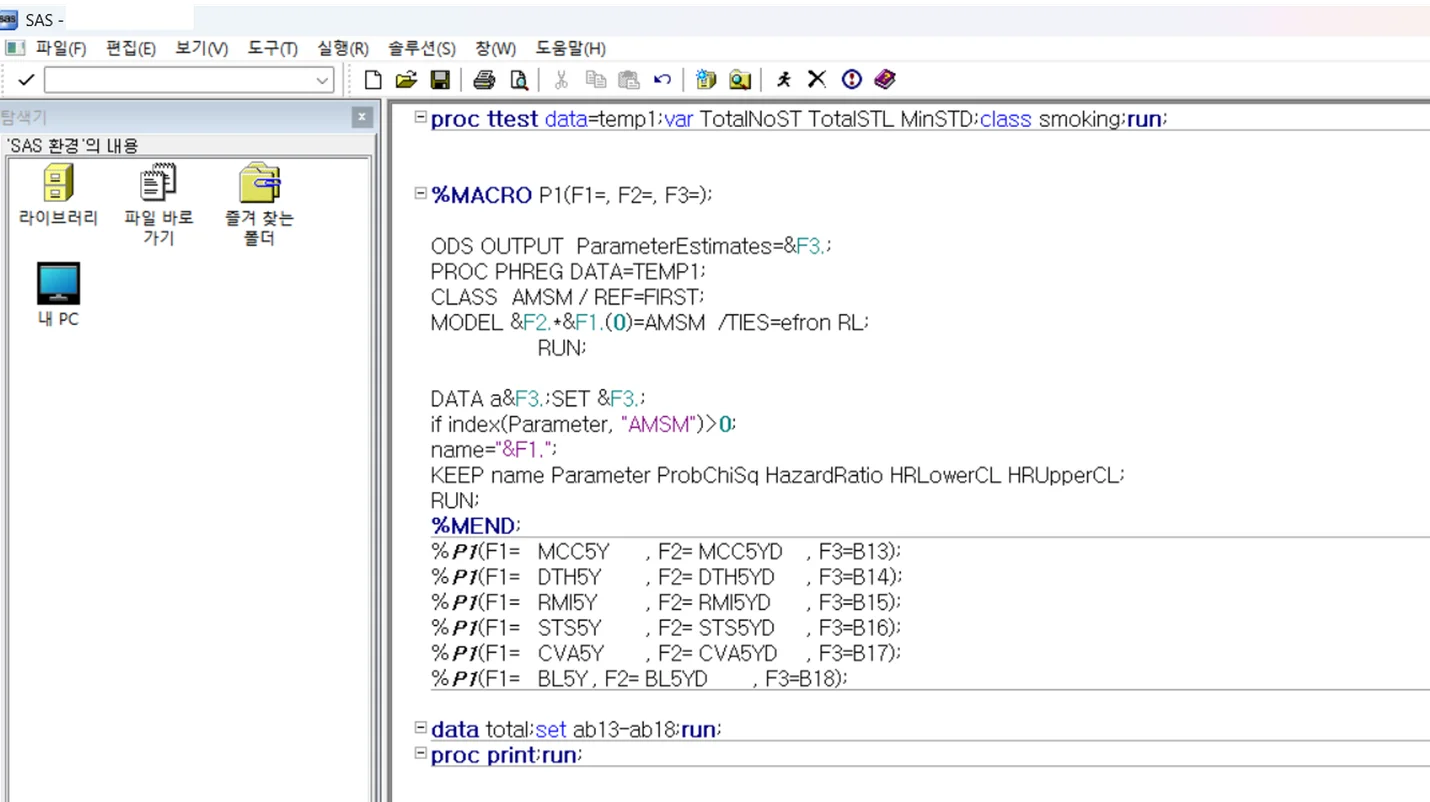1430x802 pixels.
Task: Open the 즐겨 찾는 폴더 icon
Action: click(x=259, y=205)
